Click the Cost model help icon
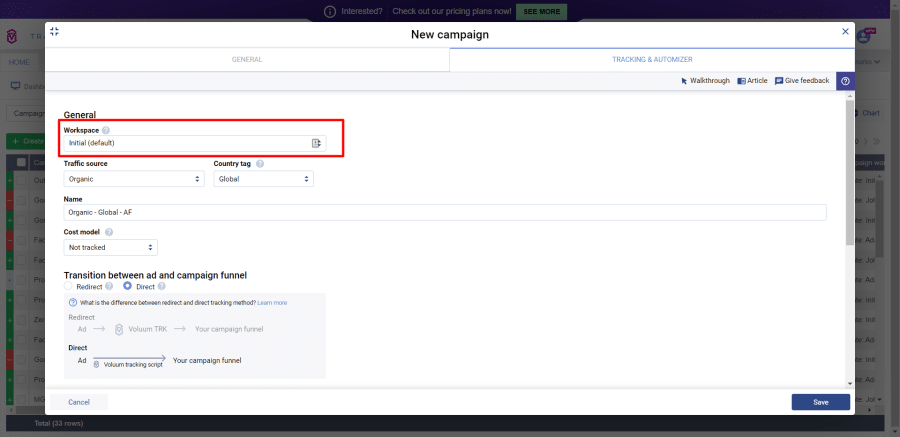Image resolution: width=900 pixels, height=437 pixels. click(x=109, y=232)
